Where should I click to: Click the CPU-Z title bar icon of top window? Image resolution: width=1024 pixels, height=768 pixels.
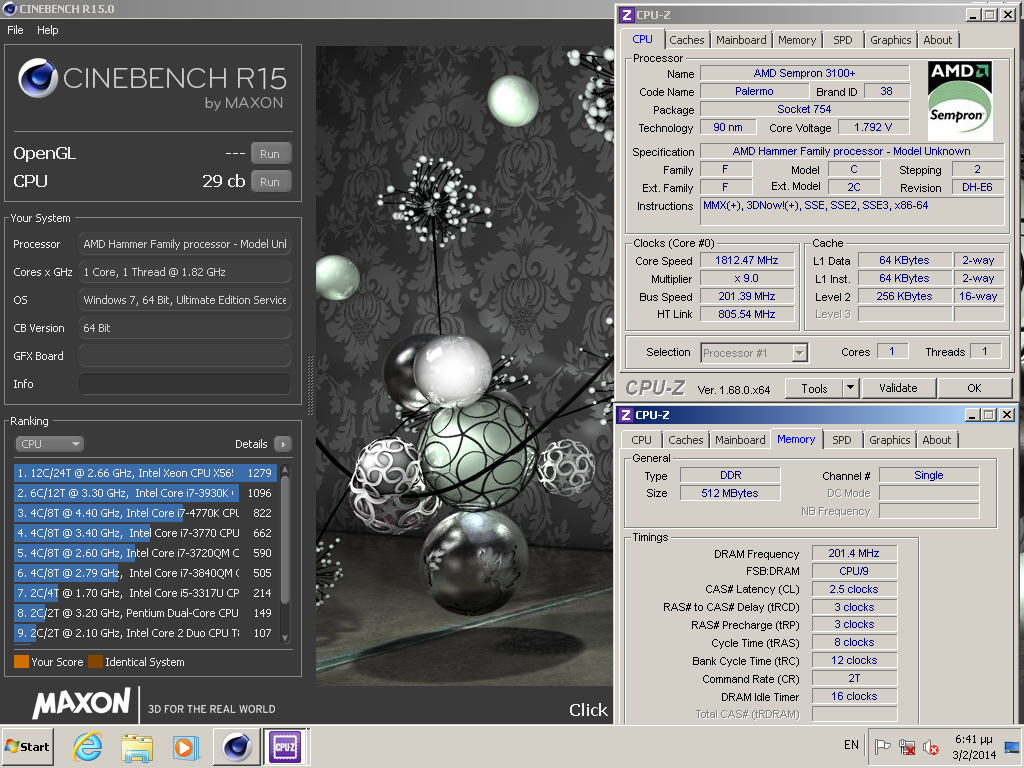pos(626,14)
